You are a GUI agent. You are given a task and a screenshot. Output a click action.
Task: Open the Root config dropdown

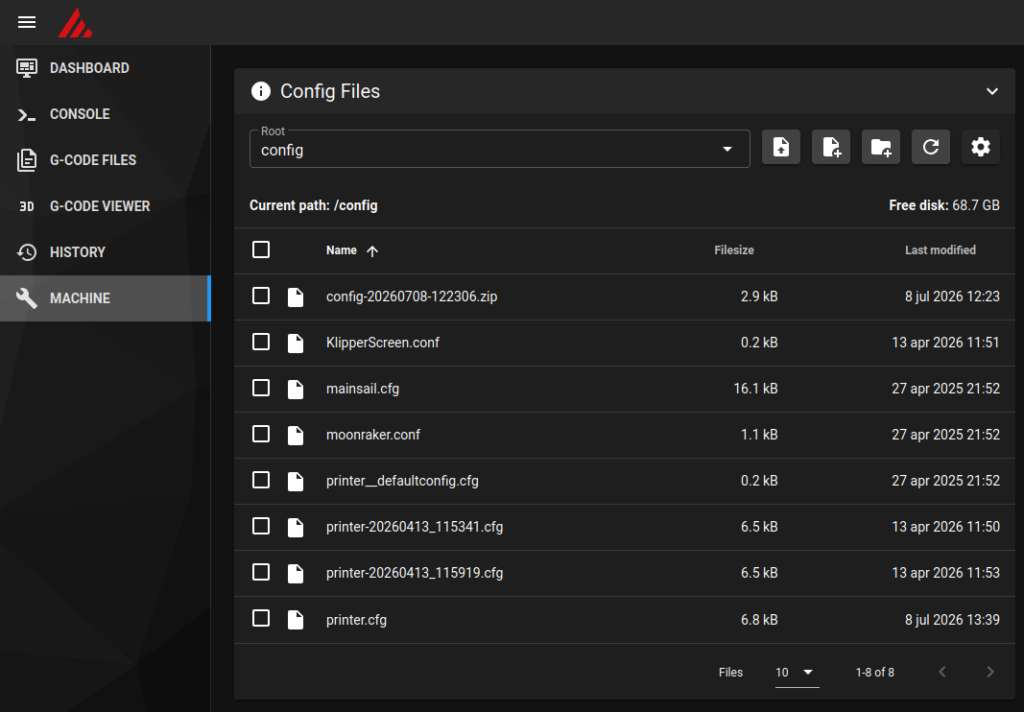[x=500, y=149]
